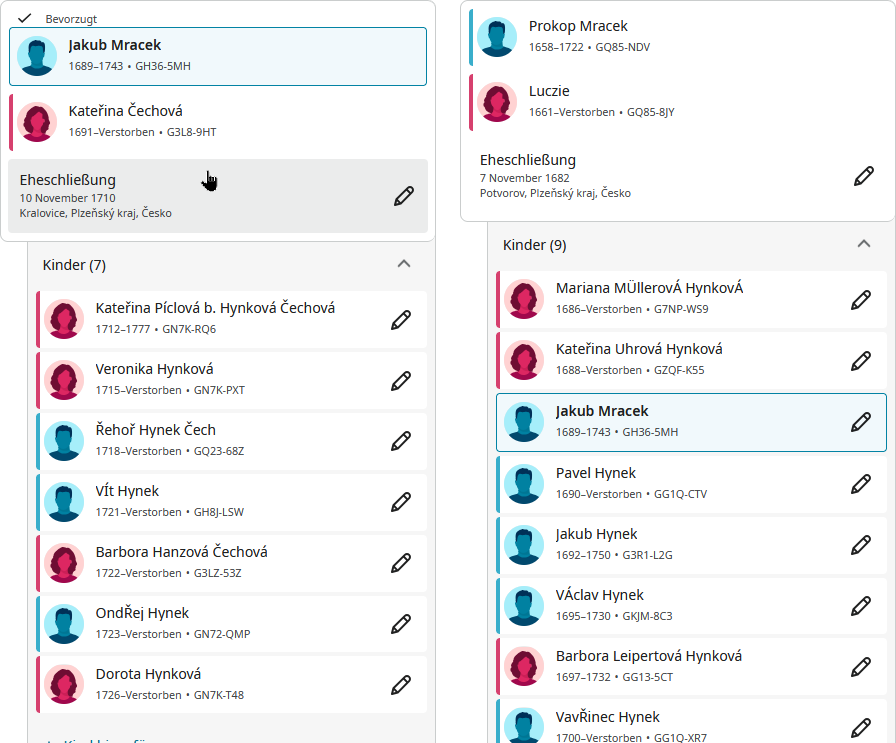This screenshot has height=743, width=896.
Task: Click the Kinder (7) heading
Action: [74, 265]
